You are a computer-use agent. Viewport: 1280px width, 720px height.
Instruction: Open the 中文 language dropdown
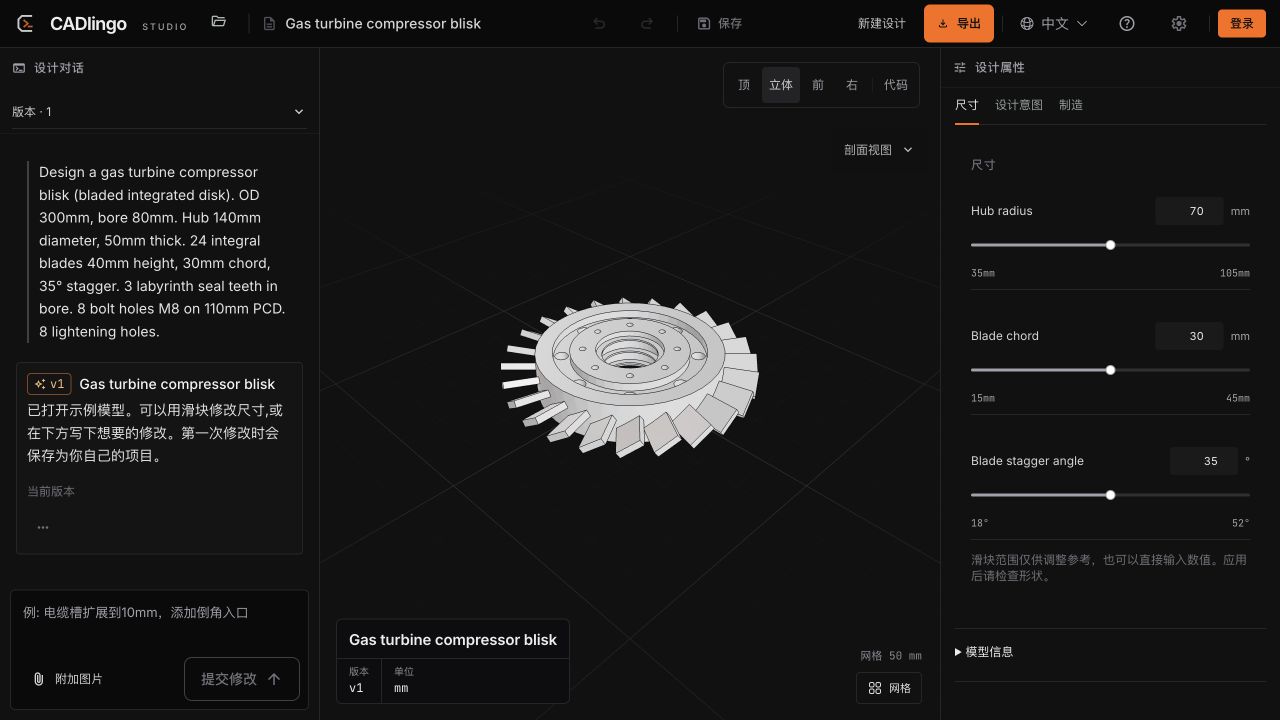pos(1053,23)
